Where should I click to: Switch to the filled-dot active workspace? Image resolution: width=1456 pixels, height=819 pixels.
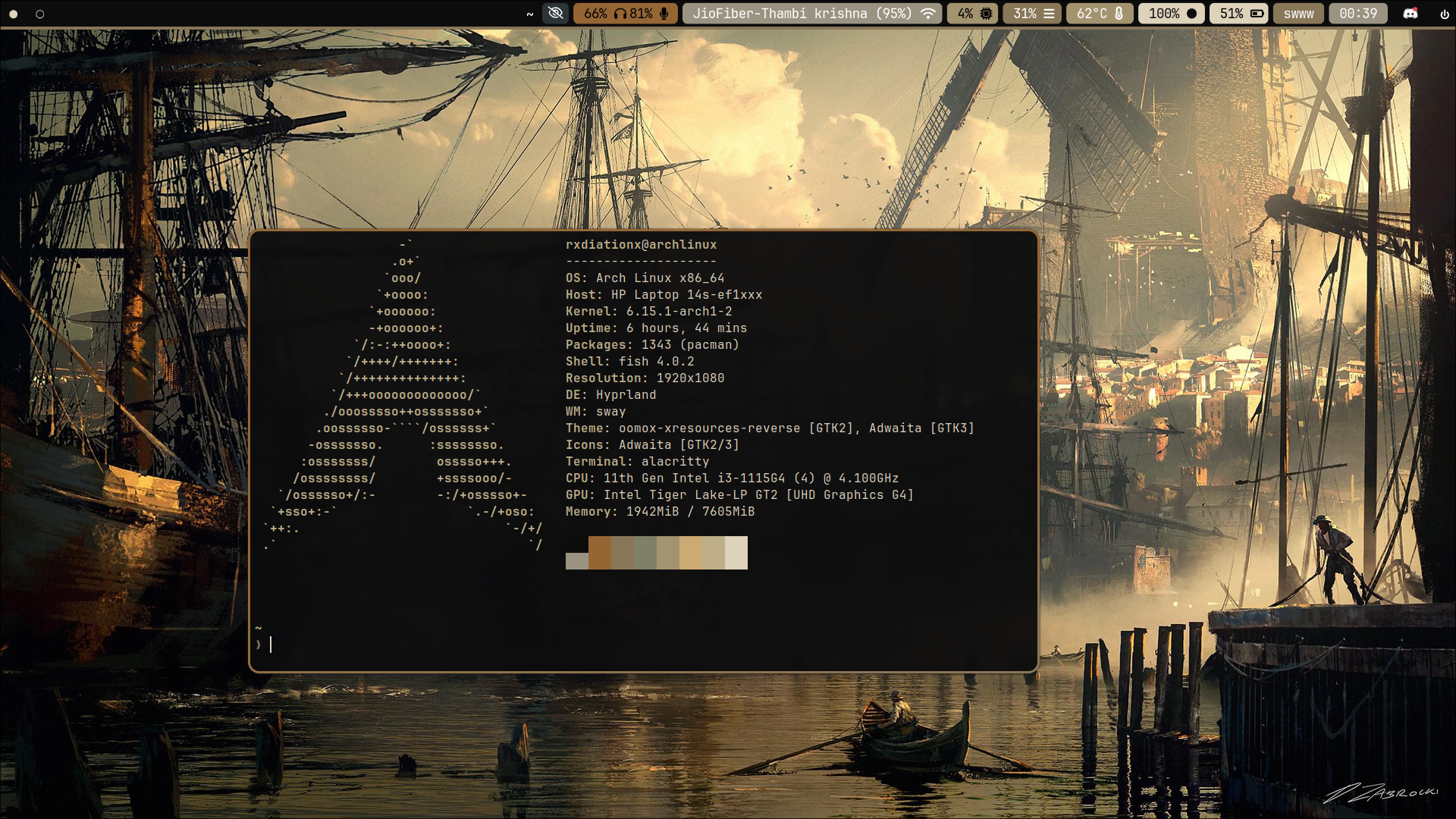[x=13, y=14]
